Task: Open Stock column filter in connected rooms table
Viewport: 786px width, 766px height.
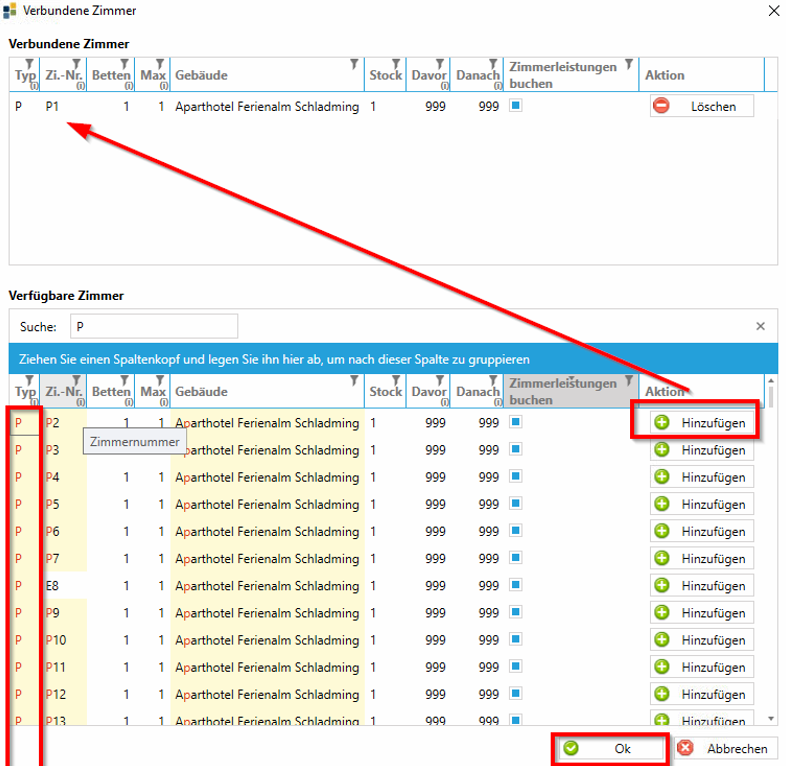Action: [396, 65]
